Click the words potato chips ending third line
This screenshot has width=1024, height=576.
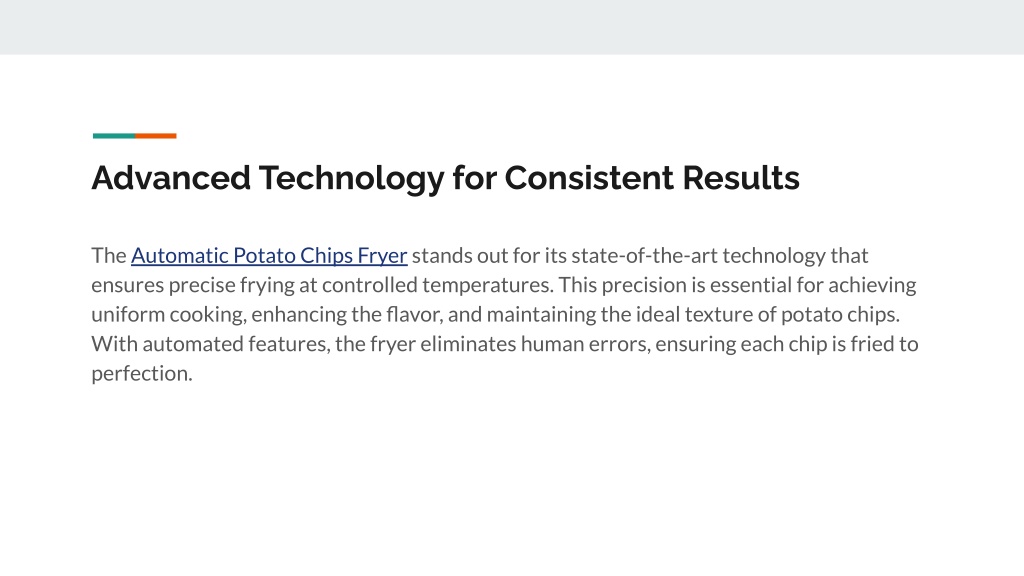[x=840, y=315]
